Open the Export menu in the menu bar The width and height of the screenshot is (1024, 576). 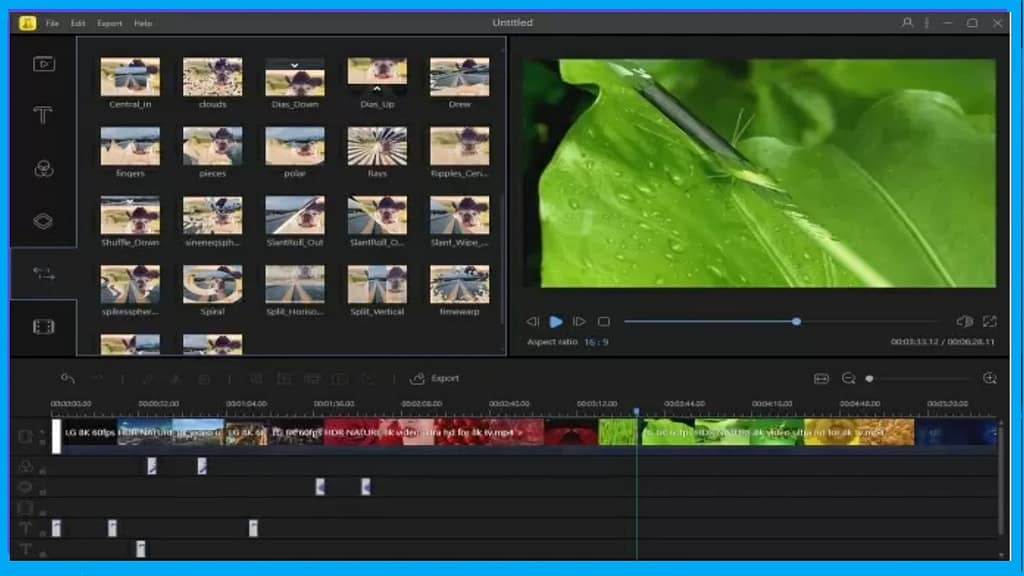110,22
